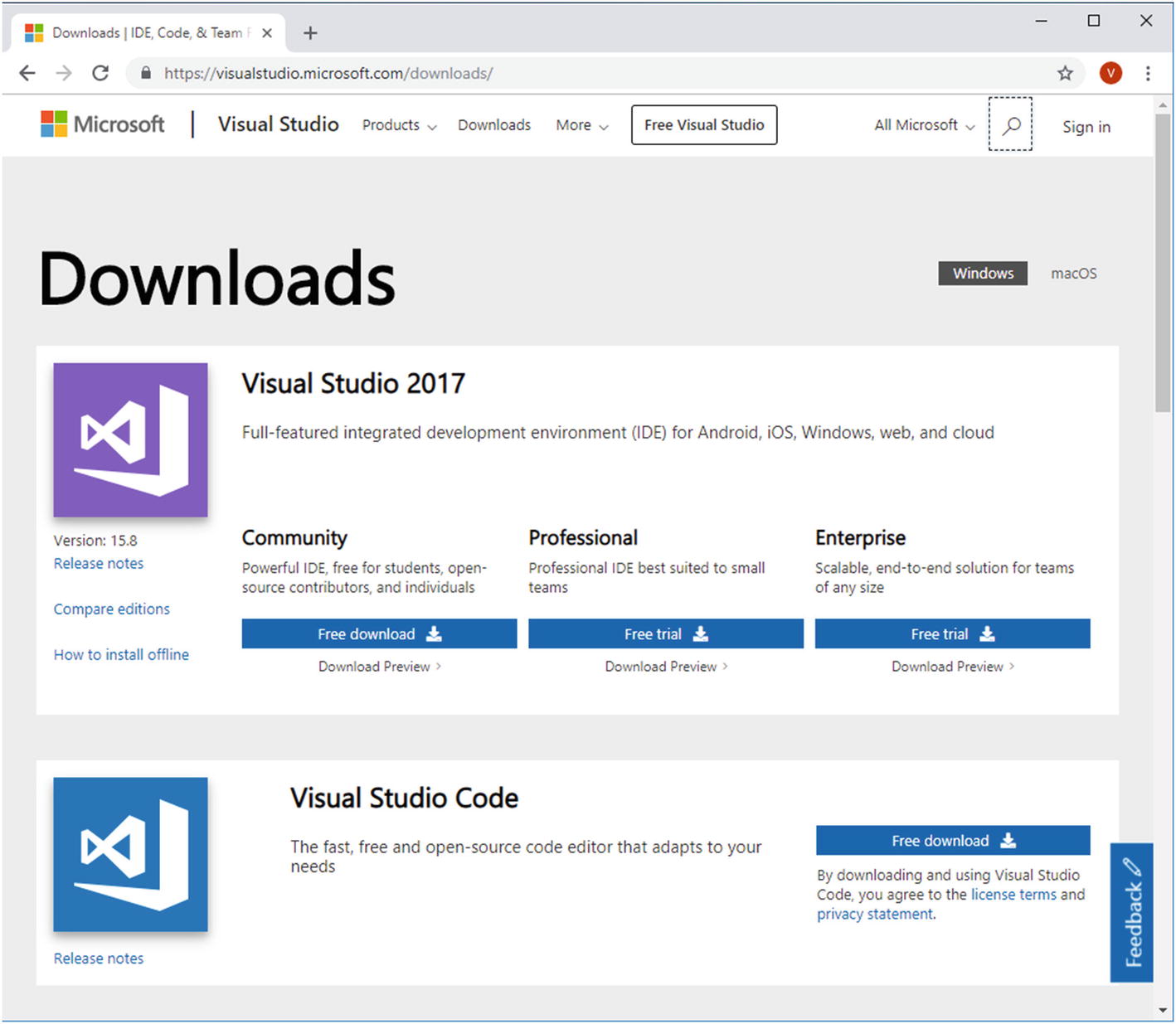Click the purple Visual Studio 2017 logo
This screenshot has width=1176, height=1024.
tap(130, 440)
